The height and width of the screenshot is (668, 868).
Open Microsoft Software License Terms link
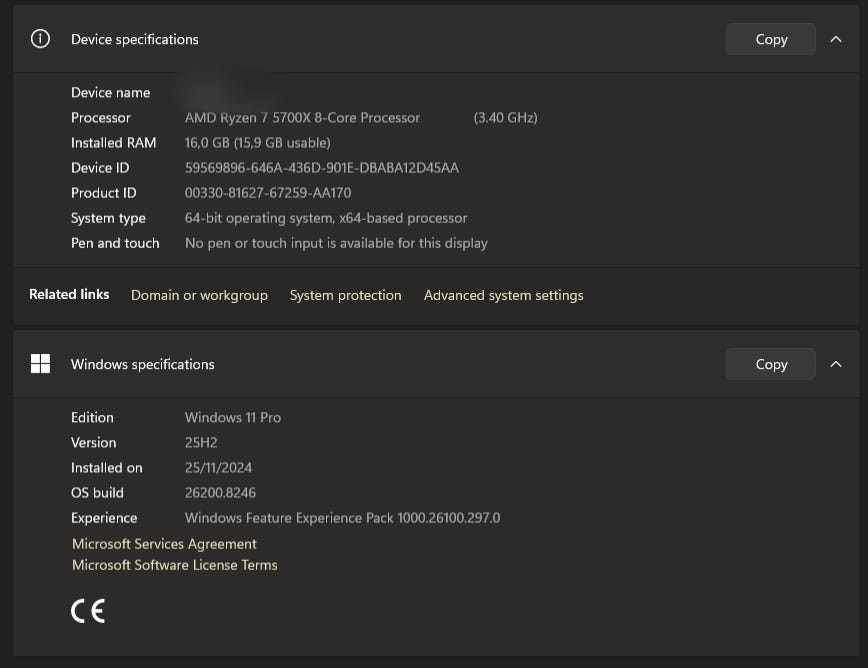pyautogui.click(x=175, y=565)
